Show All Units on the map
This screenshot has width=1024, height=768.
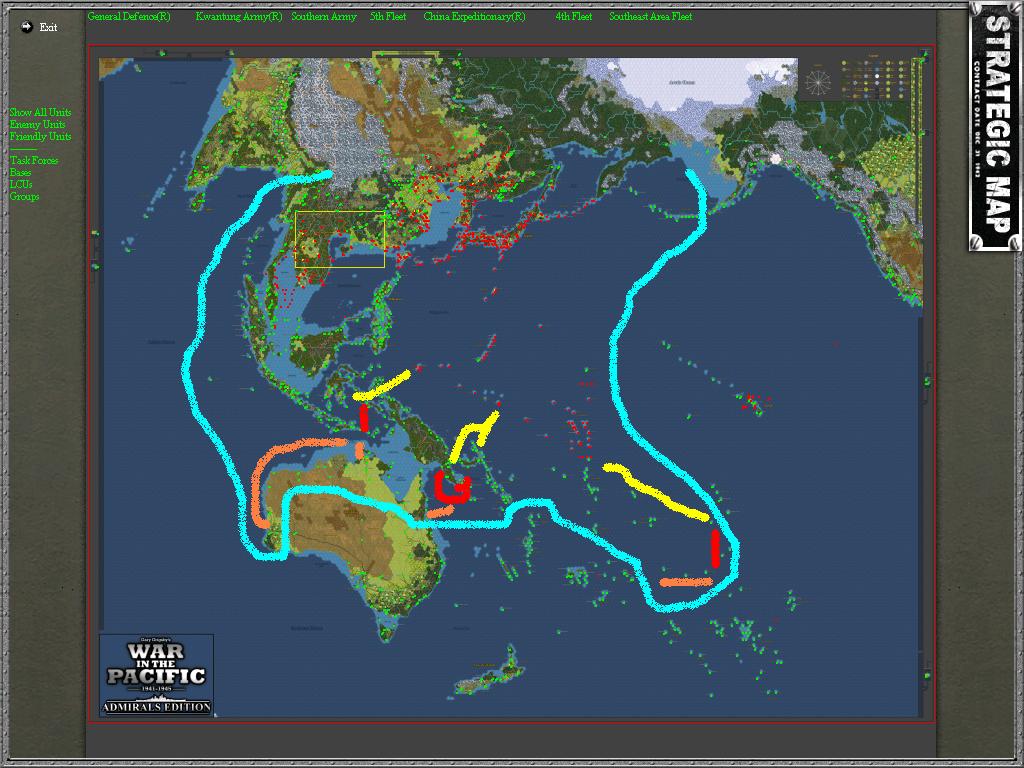tap(40, 112)
